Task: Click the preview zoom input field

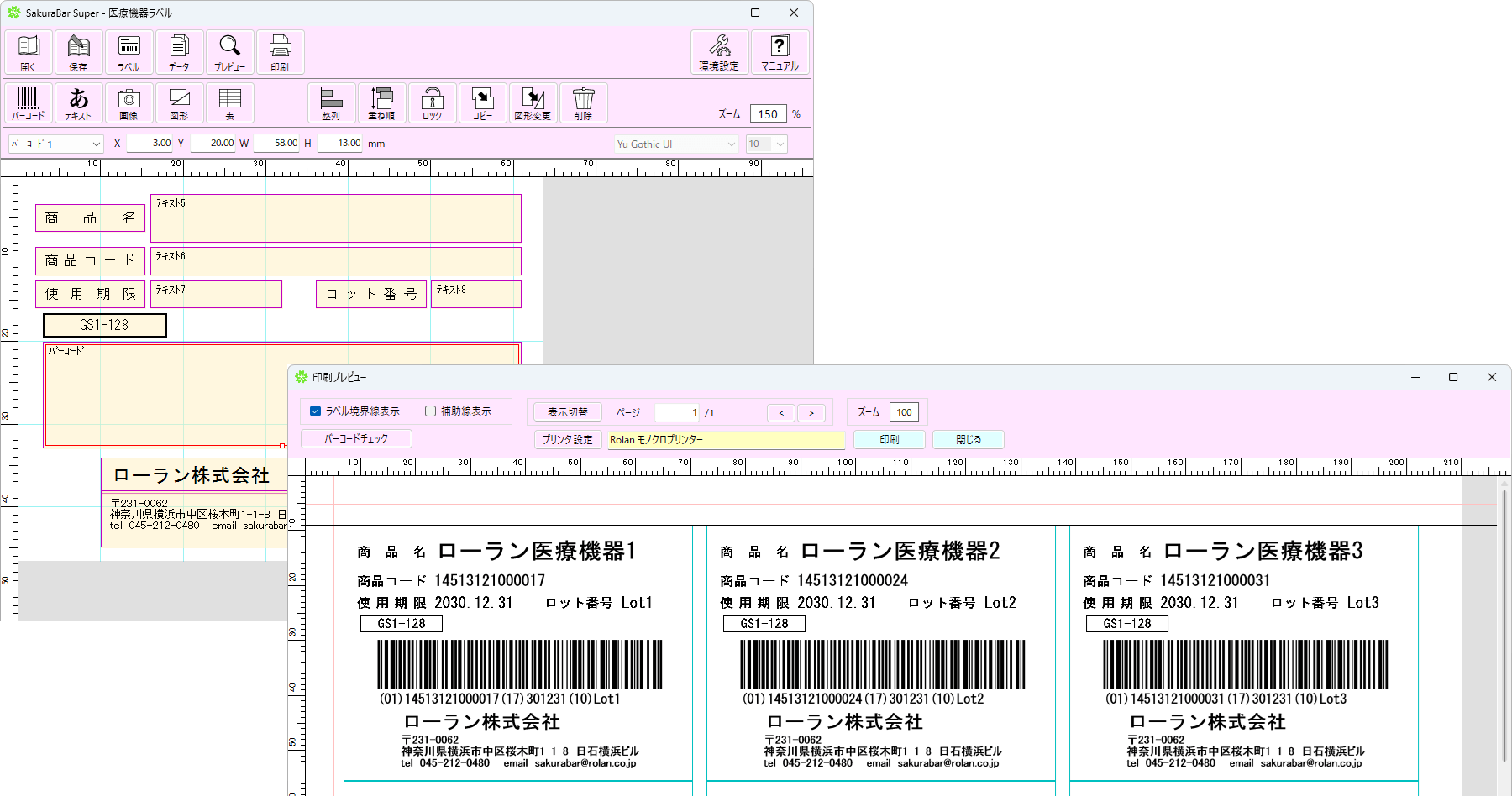Action: [x=904, y=412]
